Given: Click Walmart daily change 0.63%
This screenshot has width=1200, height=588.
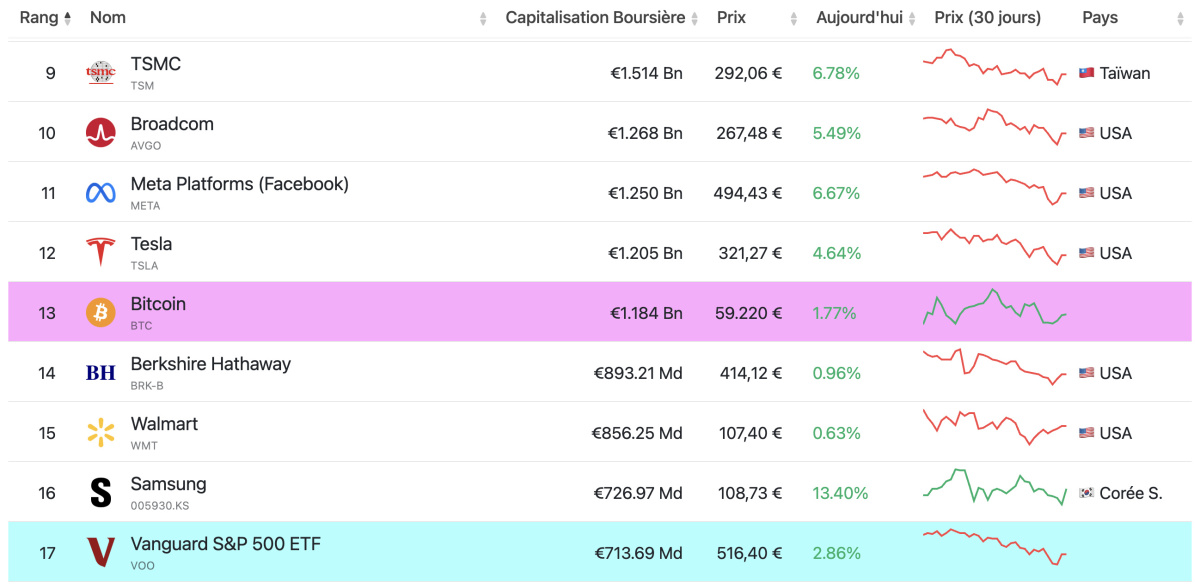Looking at the screenshot, I should click(x=836, y=433).
